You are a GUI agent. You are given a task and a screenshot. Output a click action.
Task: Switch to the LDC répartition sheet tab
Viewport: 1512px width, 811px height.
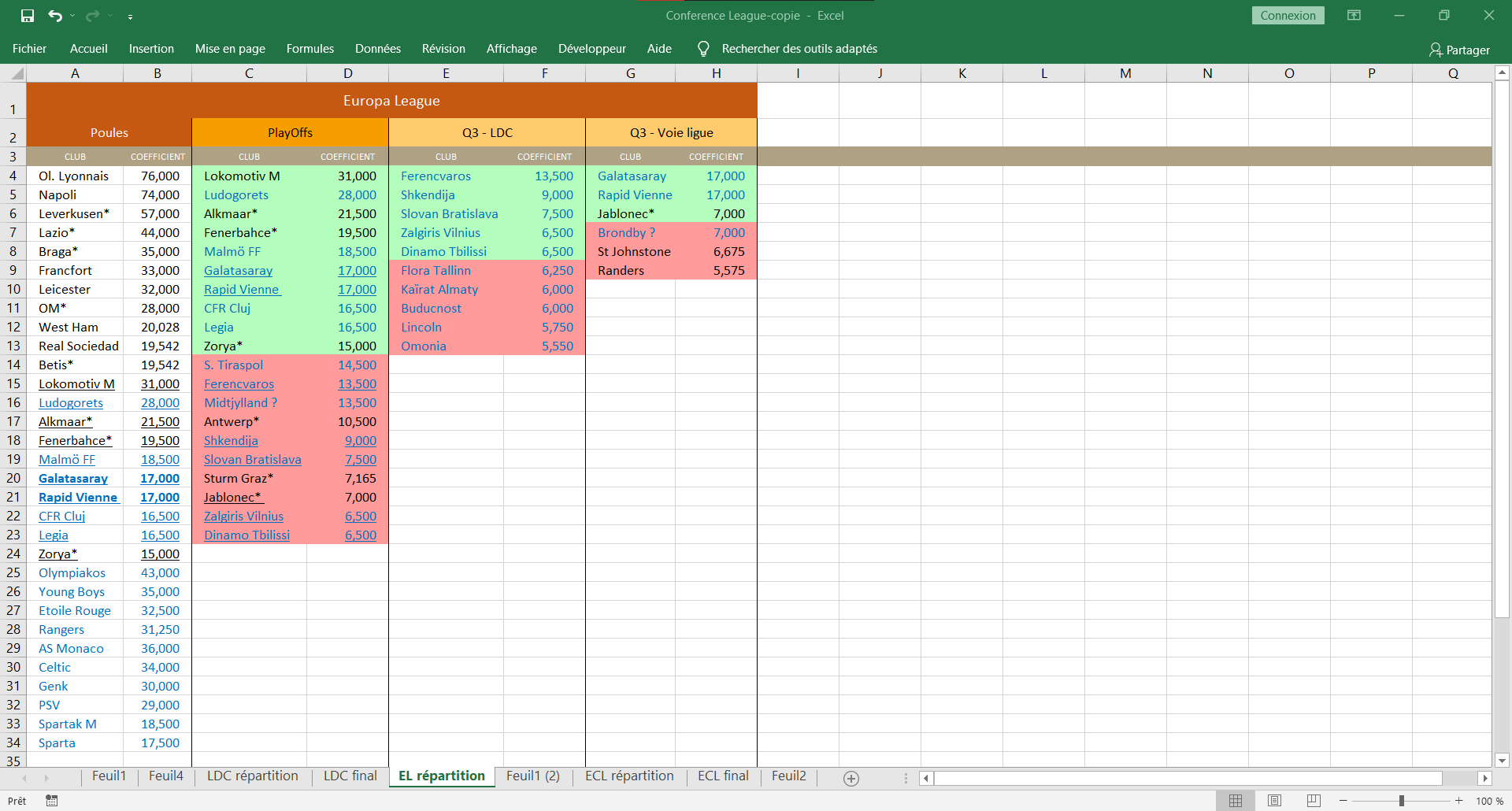pyautogui.click(x=253, y=776)
